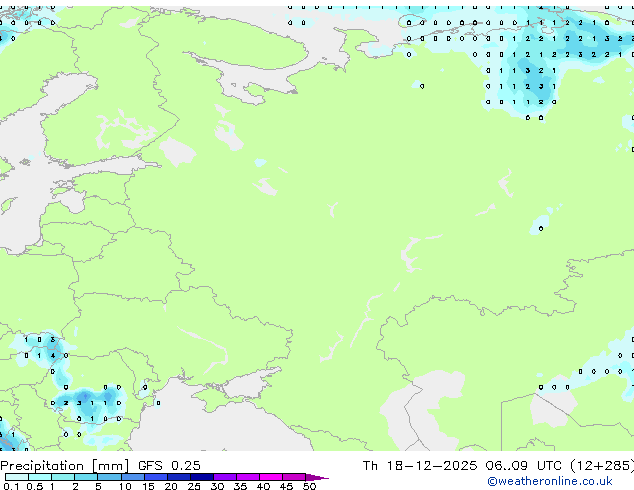Viewport: 634px width, 490px height.
Task: Click the 5–10 mm legend color box
Action: [109, 477]
